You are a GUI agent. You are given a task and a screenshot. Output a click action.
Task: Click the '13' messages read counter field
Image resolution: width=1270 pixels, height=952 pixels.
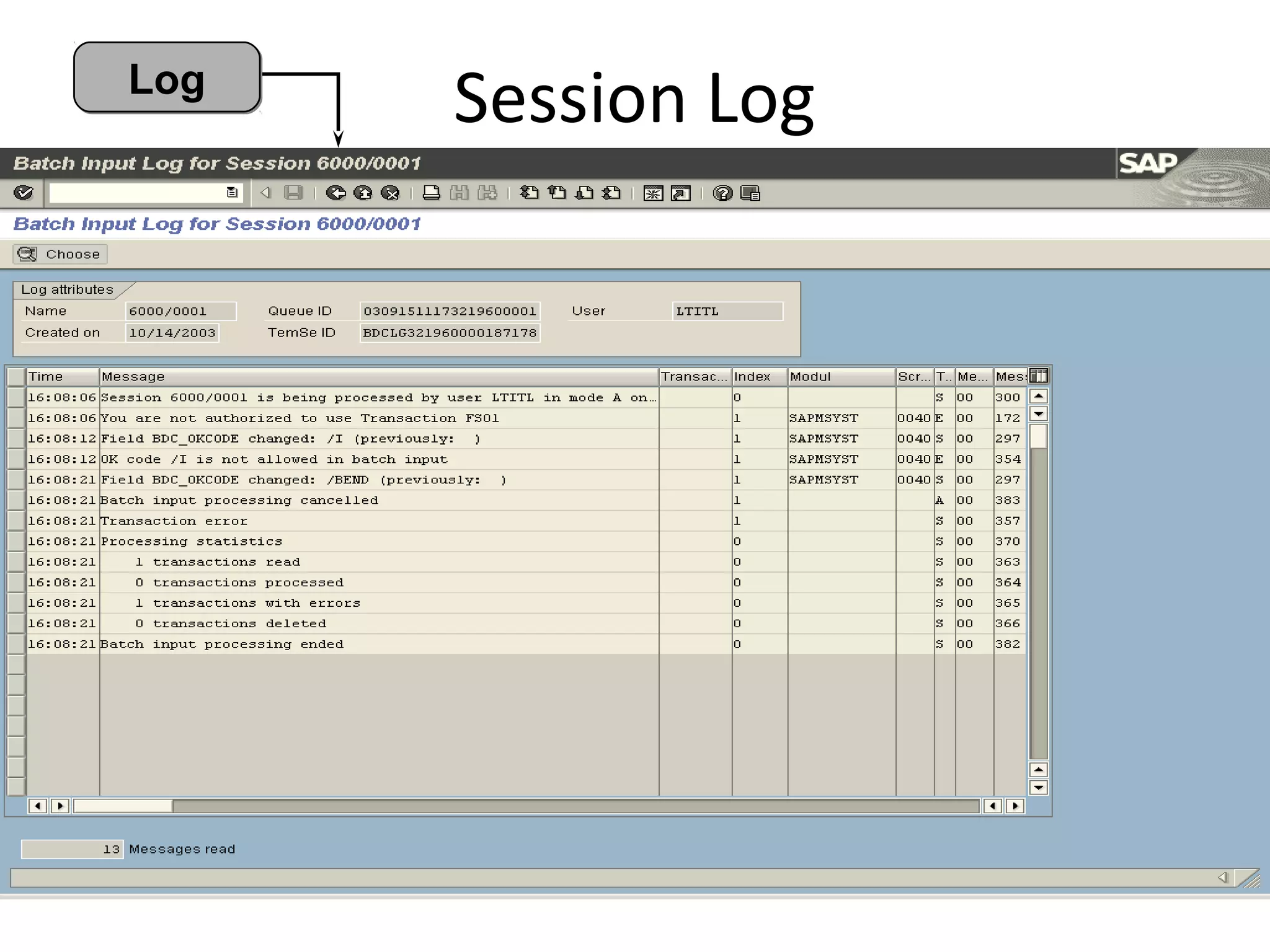pos(73,849)
